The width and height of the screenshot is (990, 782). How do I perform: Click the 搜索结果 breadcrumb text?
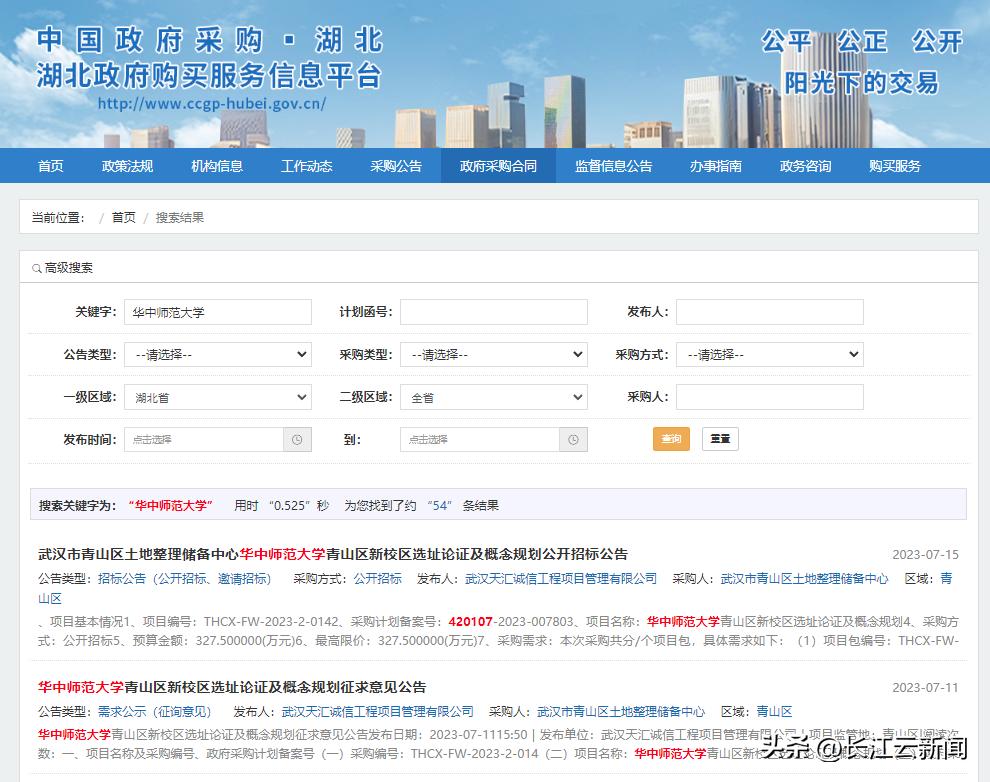[180, 218]
